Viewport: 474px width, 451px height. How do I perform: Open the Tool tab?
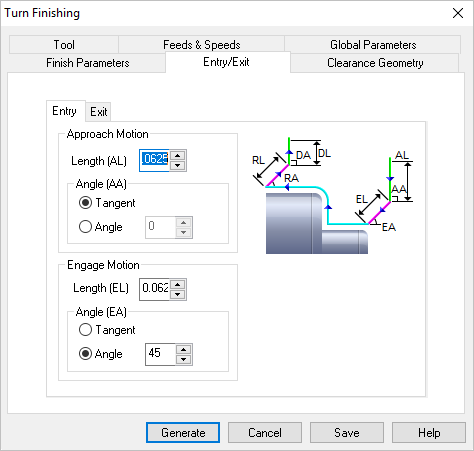[x=64, y=45]
